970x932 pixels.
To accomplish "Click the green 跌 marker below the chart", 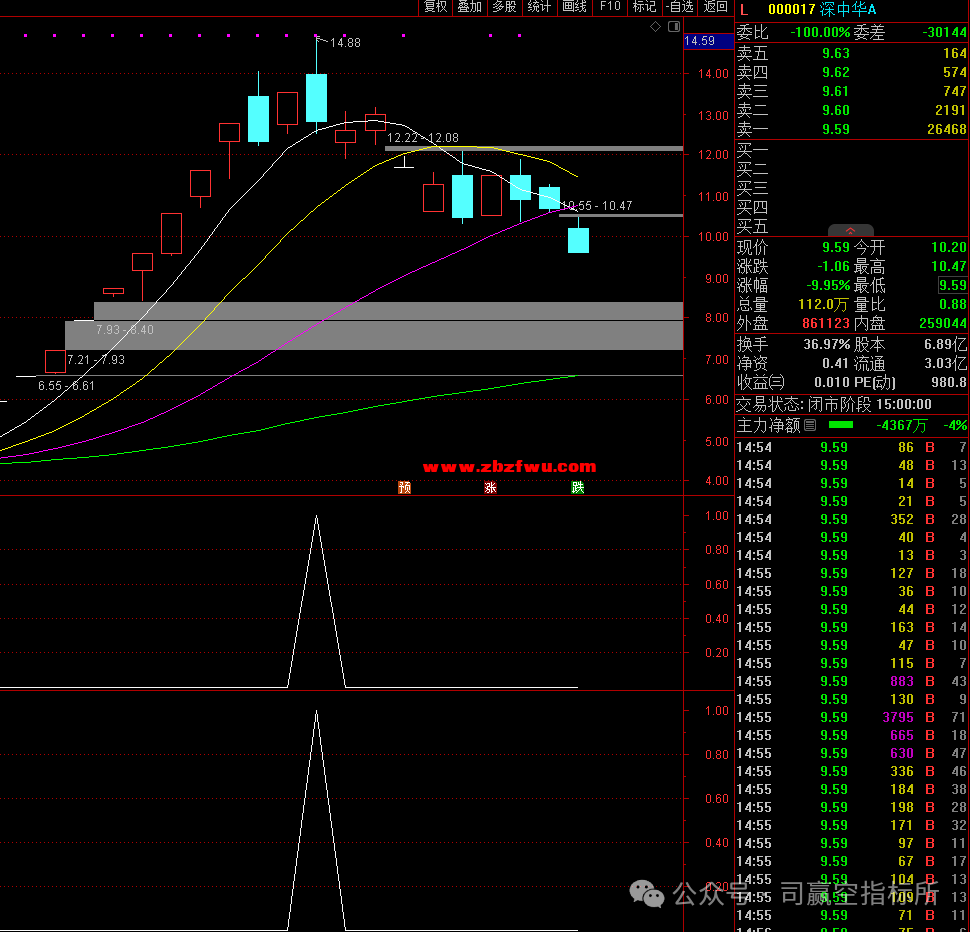I will coord(578,487).
